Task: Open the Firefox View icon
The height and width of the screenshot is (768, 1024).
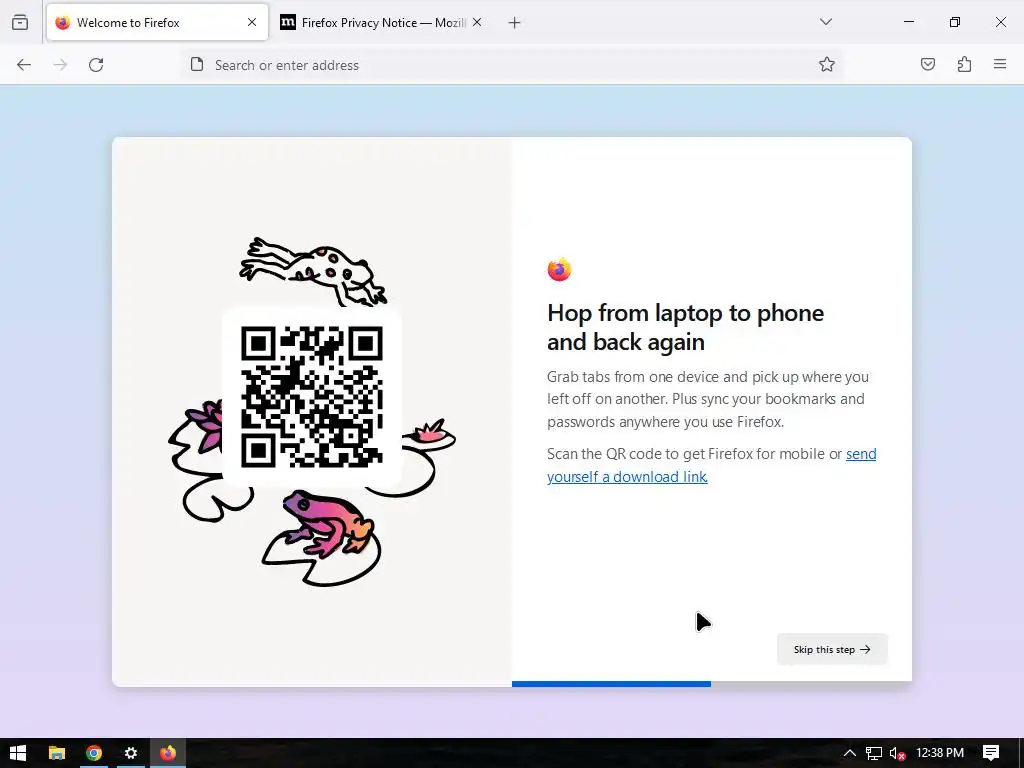Action: [20, 22]
